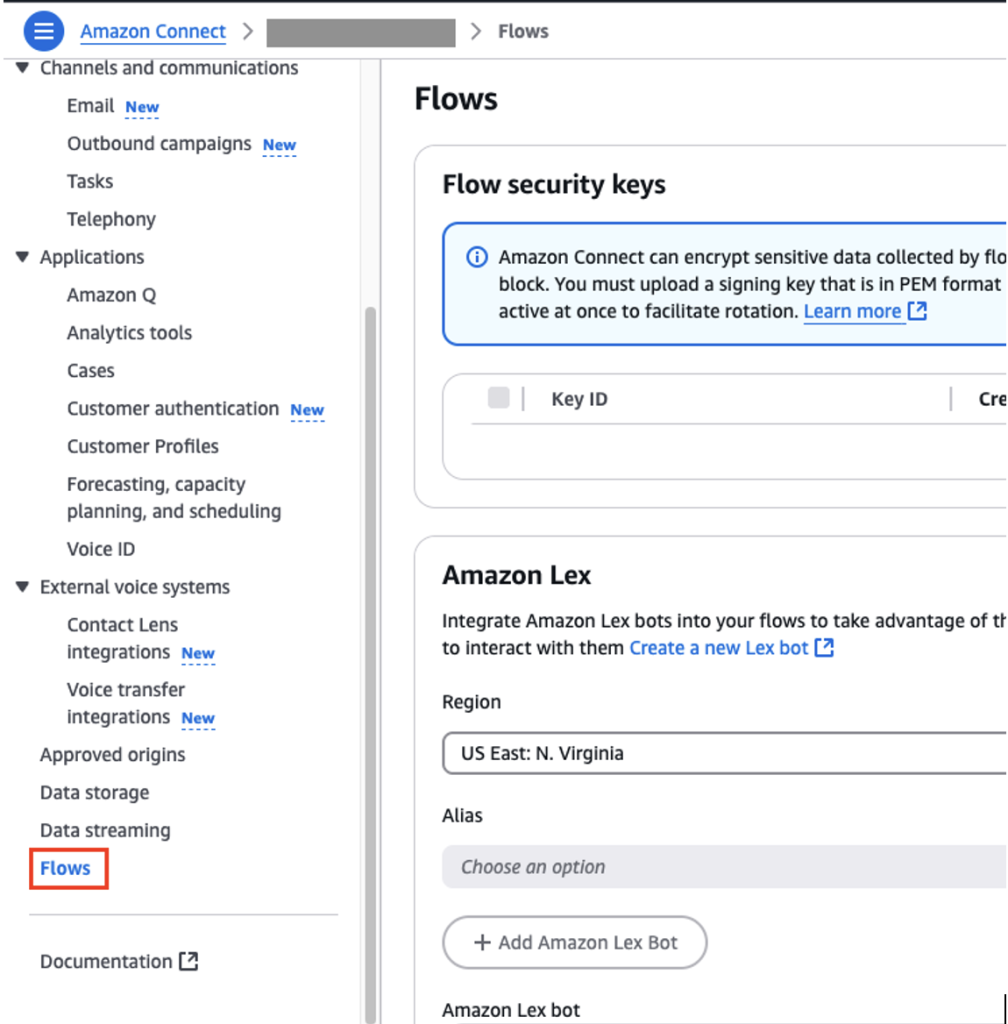Click the redacted instance name breadcrumb
This screenshot has height=1024, width=1008.
361,33
